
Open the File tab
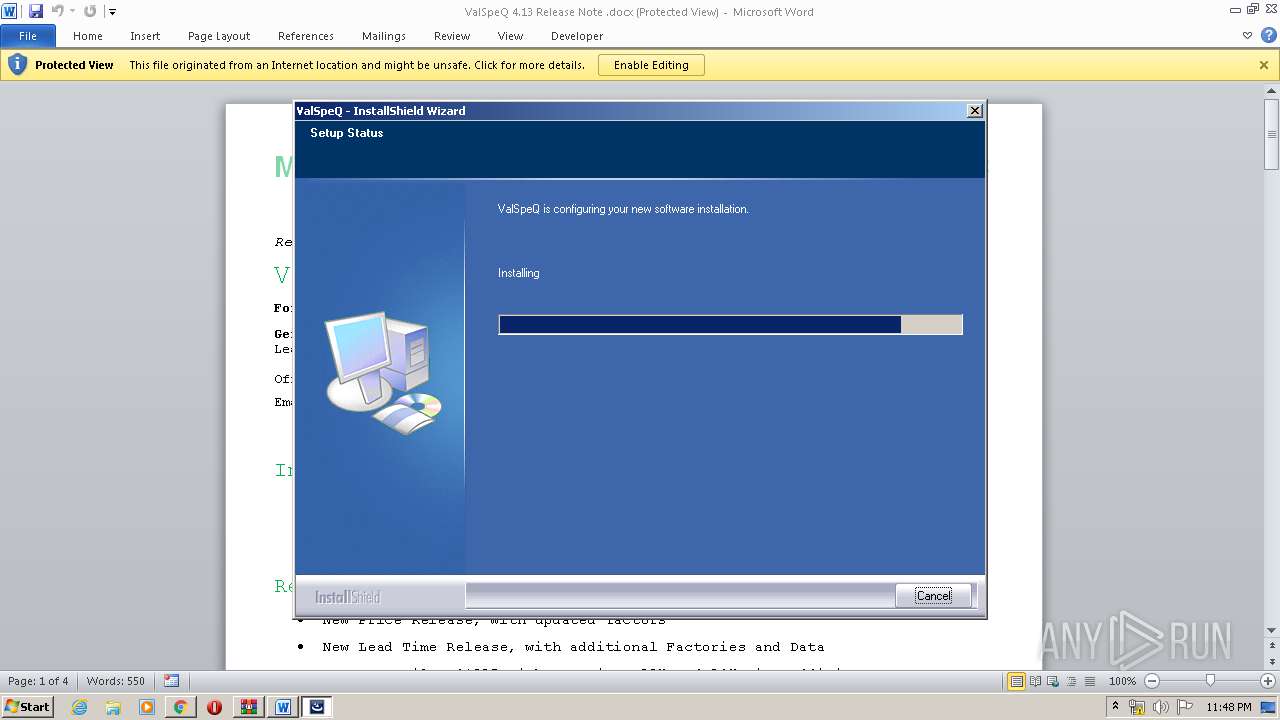coord(28,36)
